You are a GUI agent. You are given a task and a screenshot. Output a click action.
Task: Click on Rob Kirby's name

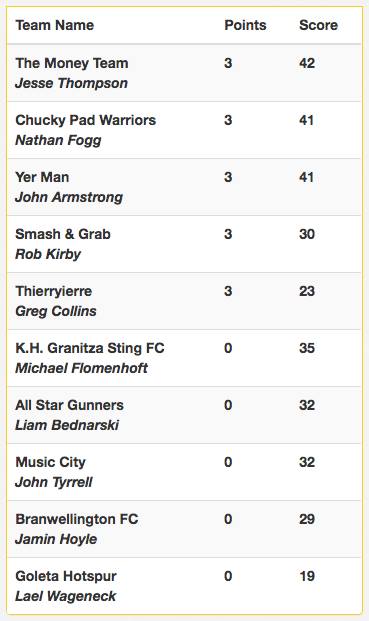(x=48, y=254)
